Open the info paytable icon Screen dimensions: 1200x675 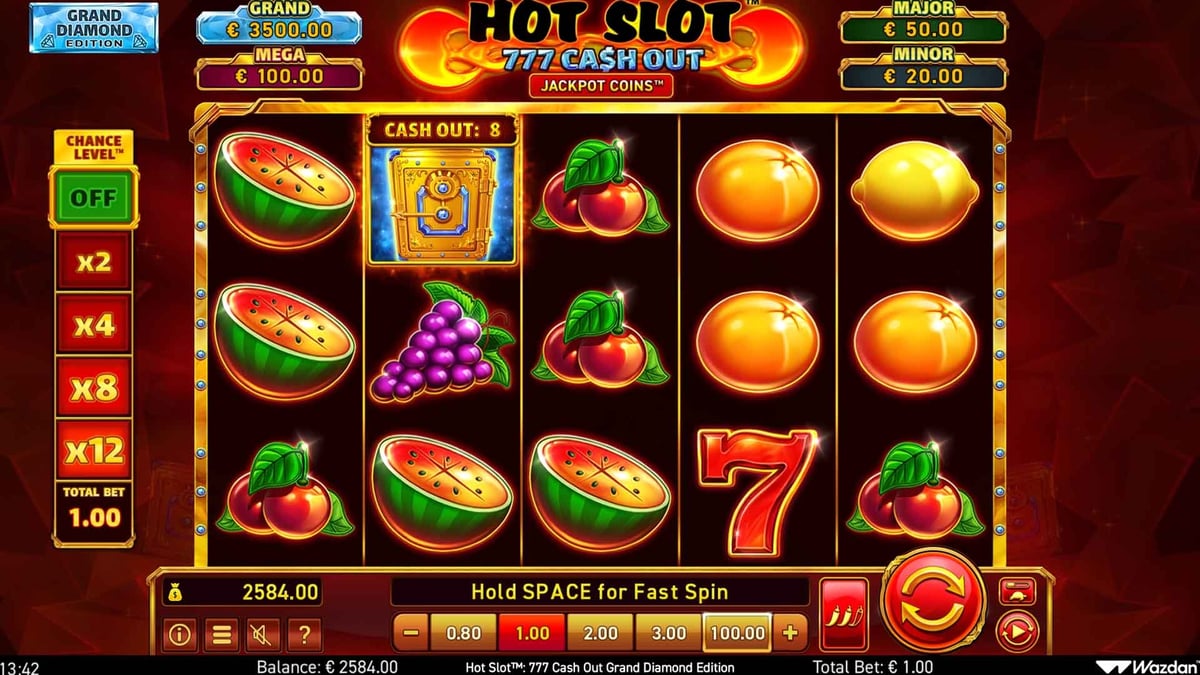pos(180,633)
